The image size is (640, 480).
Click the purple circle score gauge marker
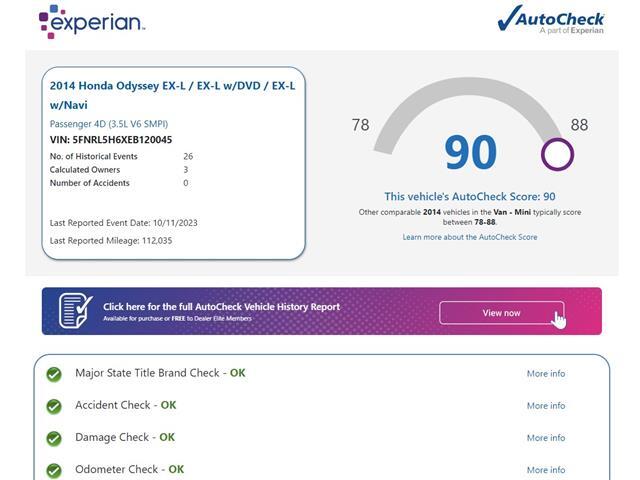[x=557, y=154]
